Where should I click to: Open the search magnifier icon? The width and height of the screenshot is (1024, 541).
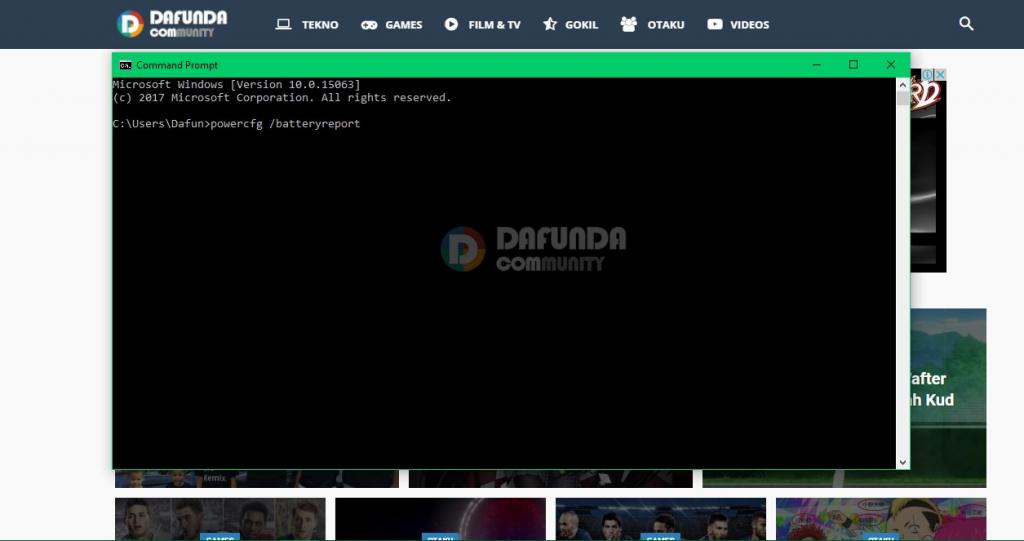pyautogui.click(x=966, y=24)
